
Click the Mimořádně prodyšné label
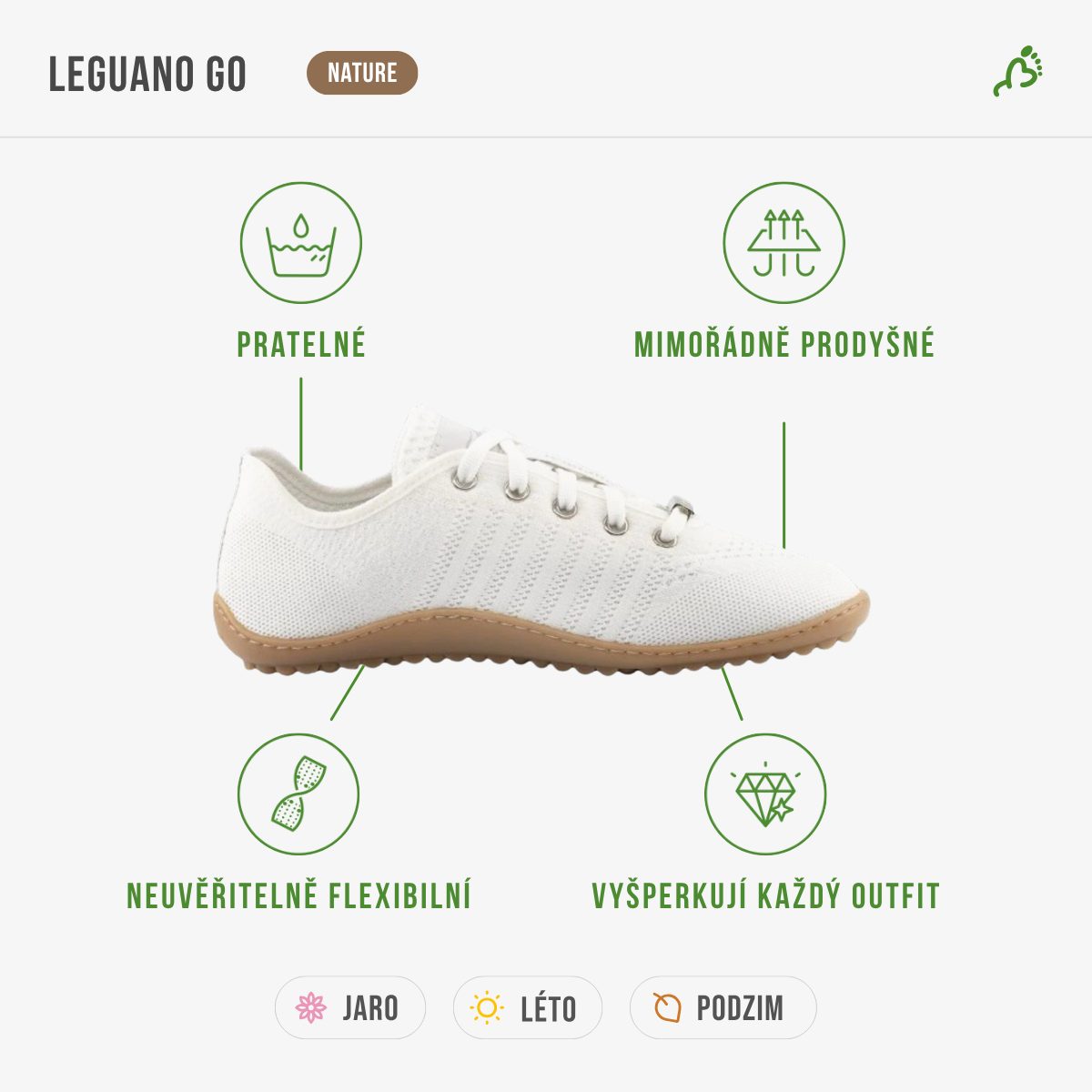784,345
